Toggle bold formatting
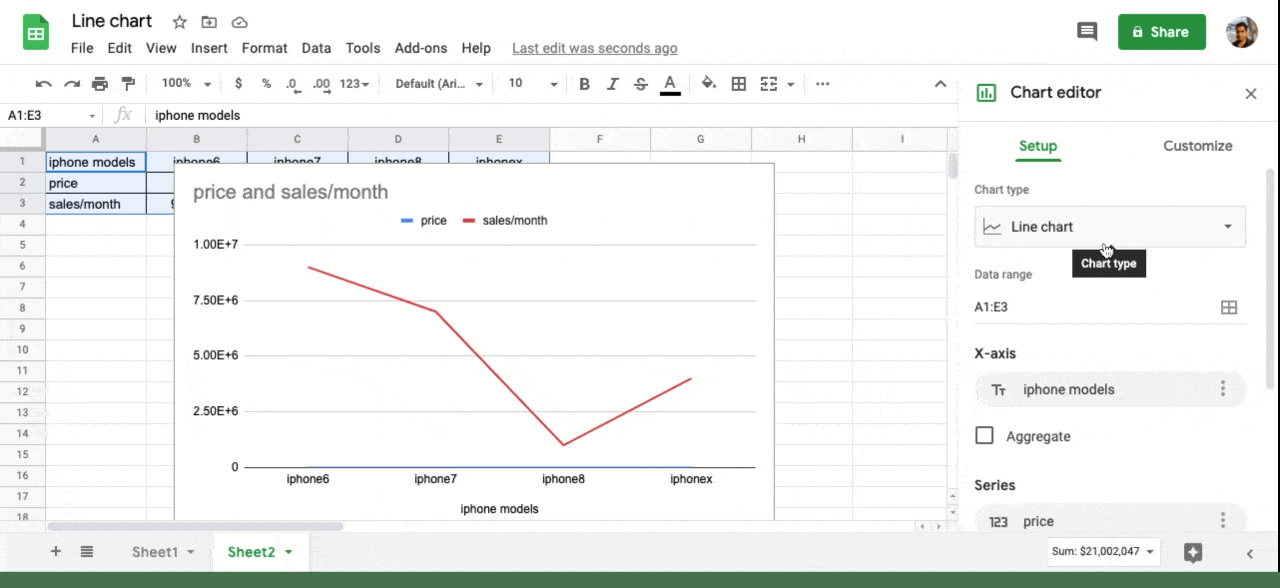Screen dimensions: 1280x588 point(585,84)
